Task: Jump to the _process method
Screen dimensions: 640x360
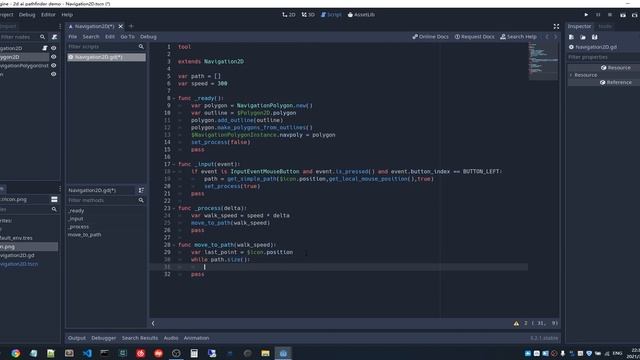Action: pyautogui.click(x=78, y=227)
